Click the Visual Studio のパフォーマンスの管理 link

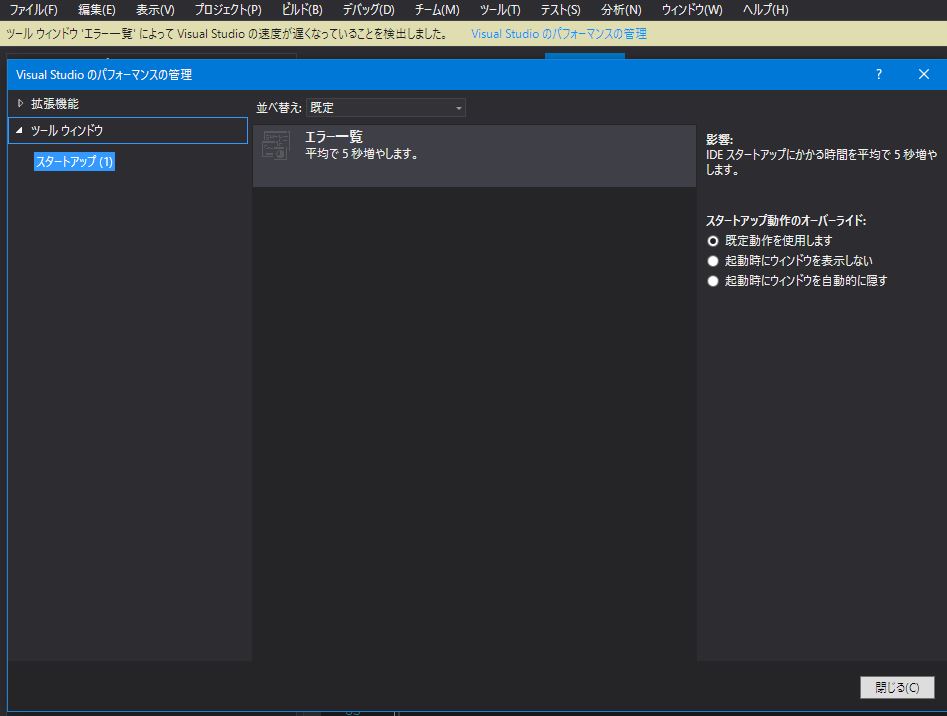coord(559,34)
